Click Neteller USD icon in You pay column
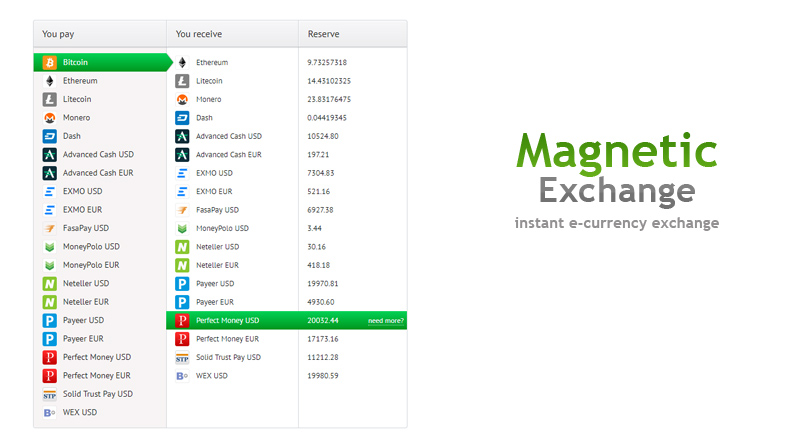 [x=49, y=283]
